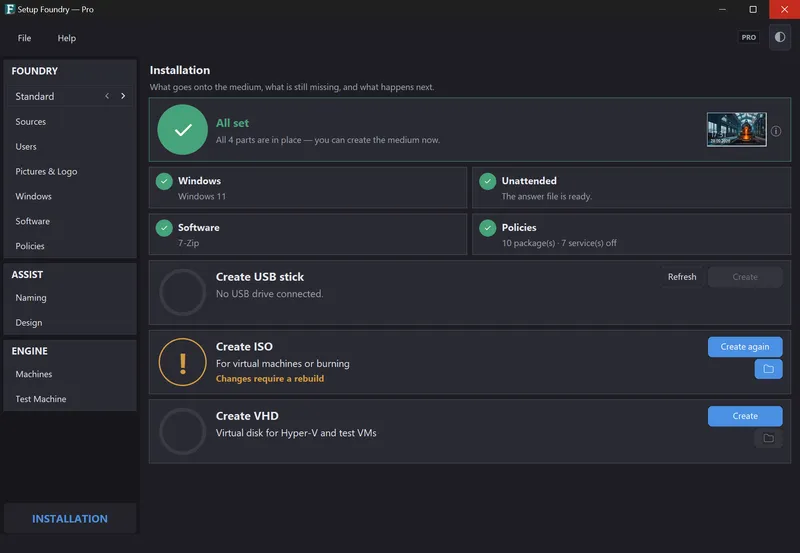
Task: Click Create again for ISO
Action: [x=745, y=347]
